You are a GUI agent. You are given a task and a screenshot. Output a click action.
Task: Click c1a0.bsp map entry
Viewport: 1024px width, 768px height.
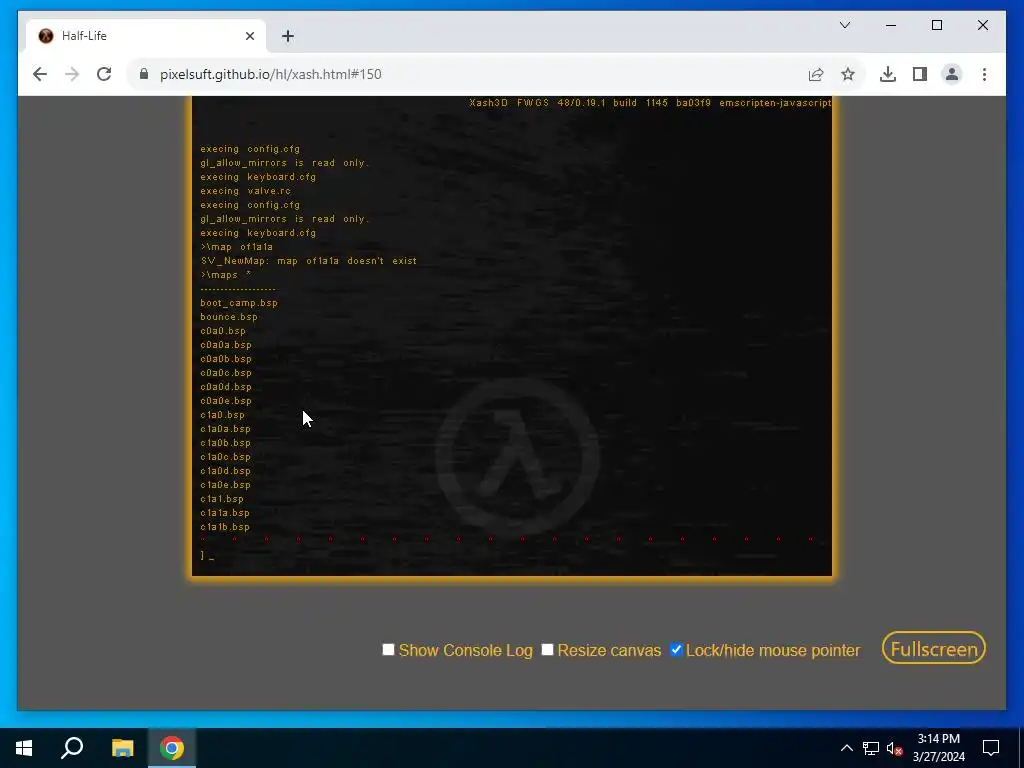(222, 415)
